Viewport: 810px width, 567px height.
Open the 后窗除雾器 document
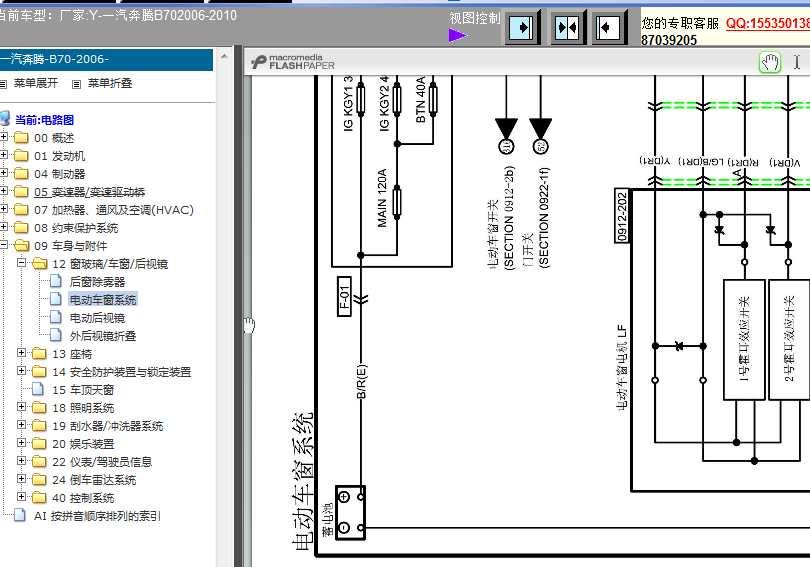[97, 282]
